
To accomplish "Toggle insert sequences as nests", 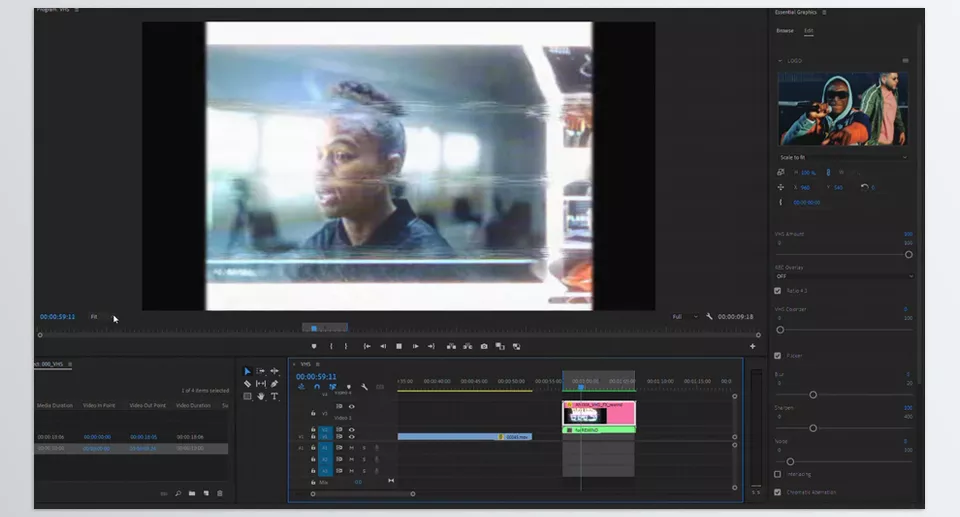I will coord(301,387).
